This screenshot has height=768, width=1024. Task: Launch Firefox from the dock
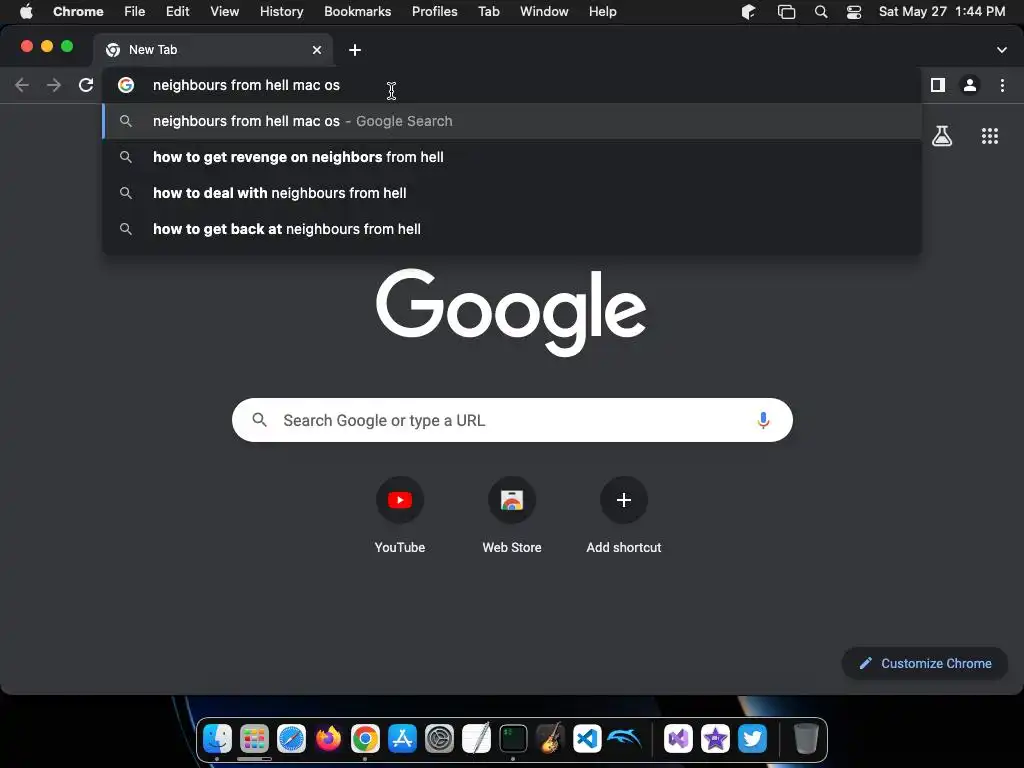(328, 739)
